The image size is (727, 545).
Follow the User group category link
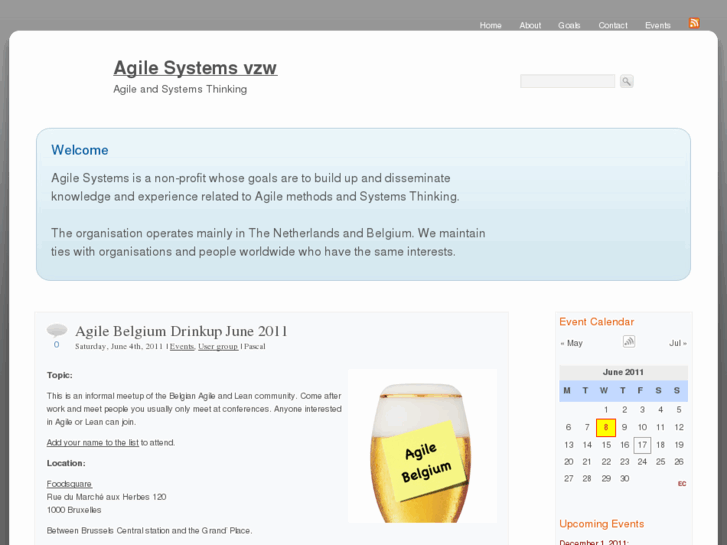tap(218, 346)
